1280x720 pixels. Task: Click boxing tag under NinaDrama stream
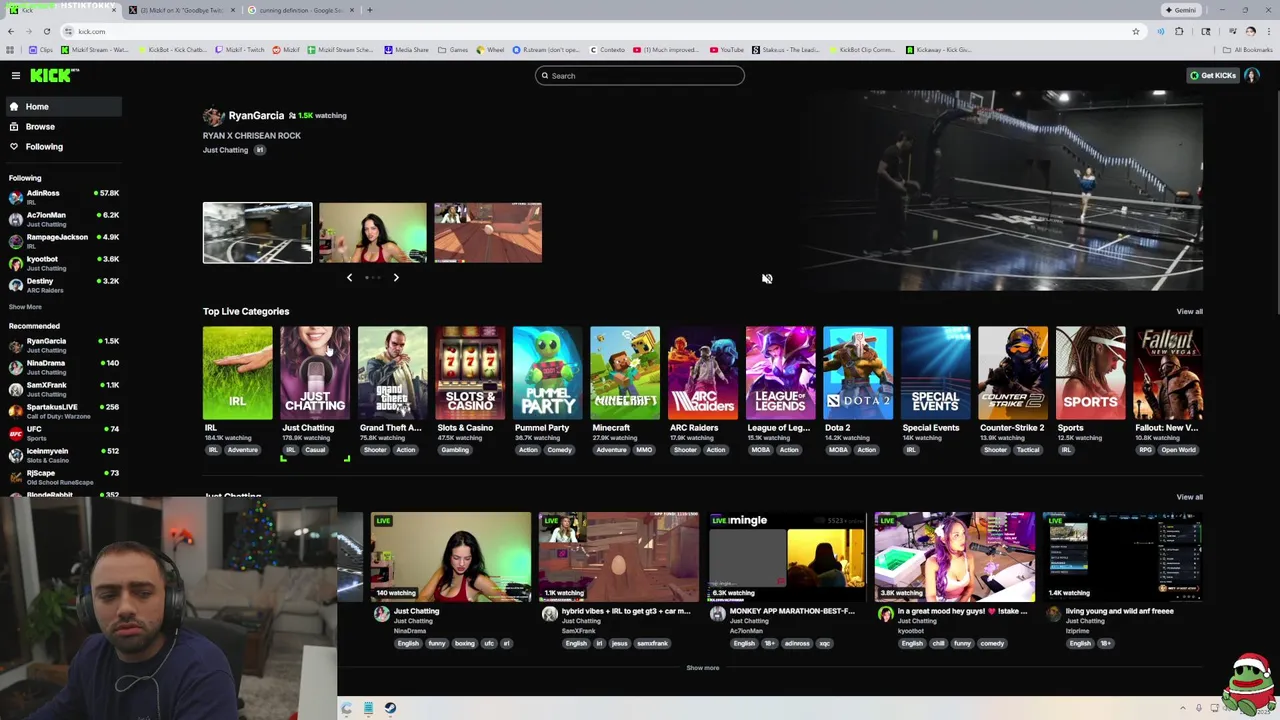click(465, 643)
